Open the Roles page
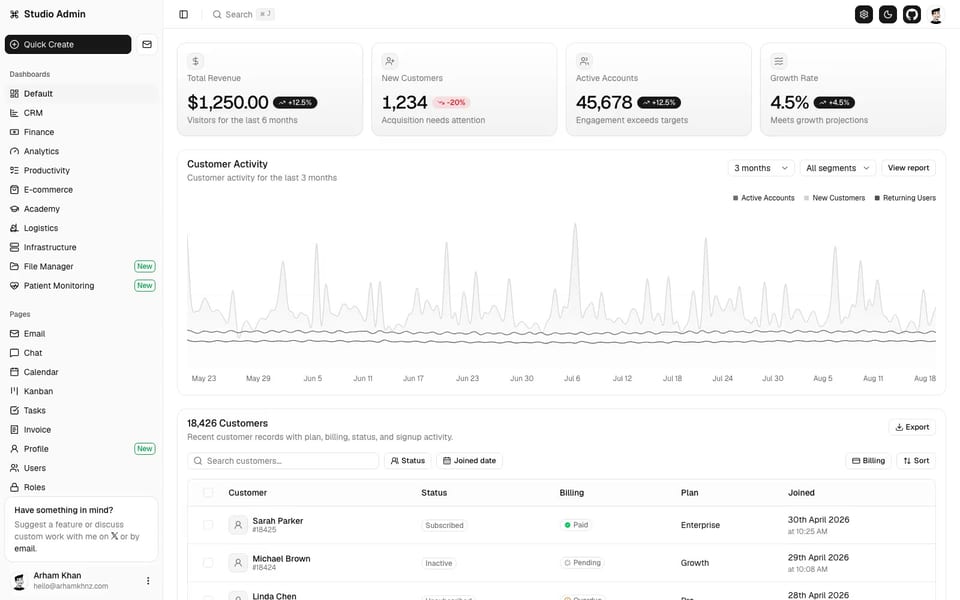The image size is (960, 600). [81, 487]
